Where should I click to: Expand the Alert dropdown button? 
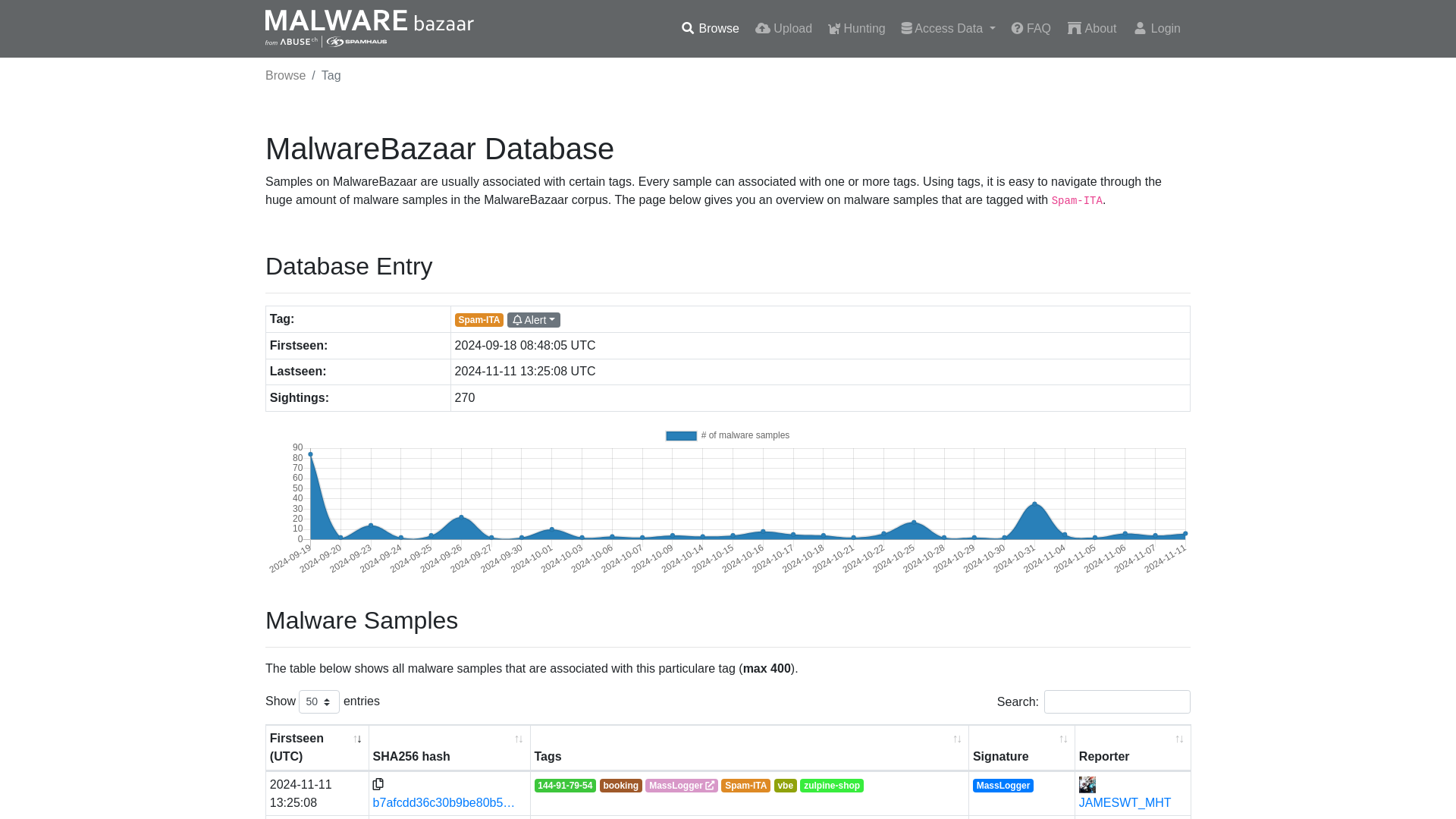point(533,319)
